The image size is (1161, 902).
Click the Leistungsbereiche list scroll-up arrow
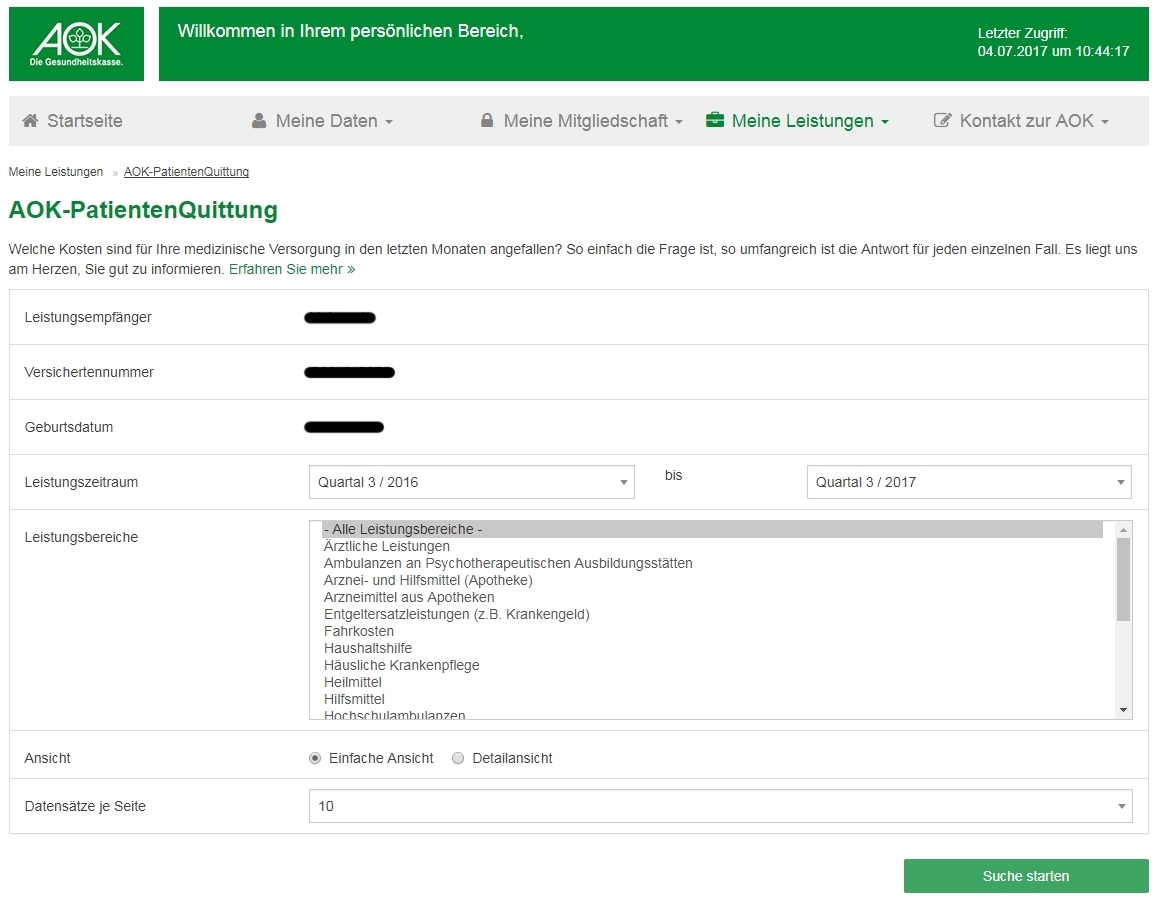pos(1123,529)
